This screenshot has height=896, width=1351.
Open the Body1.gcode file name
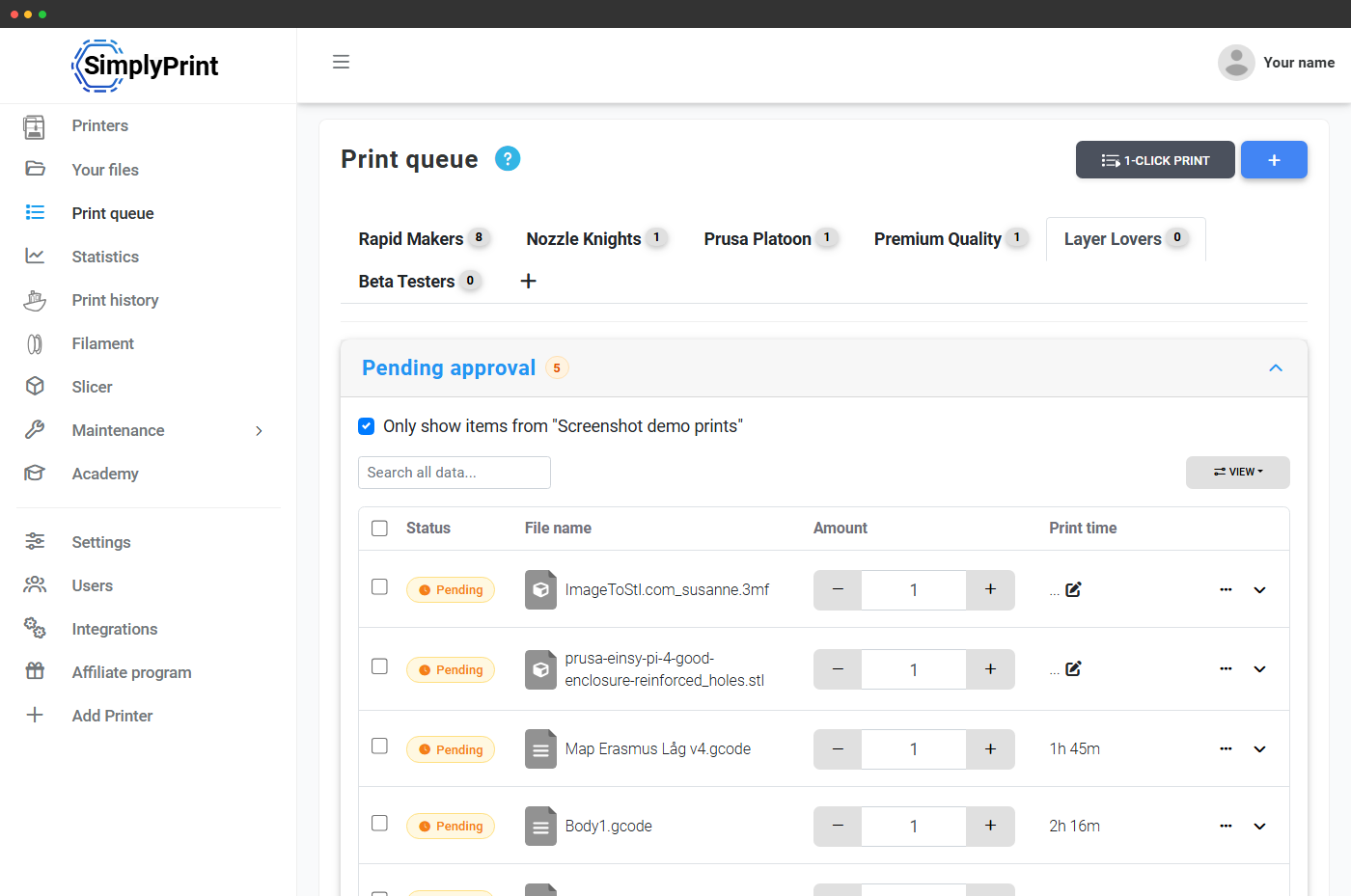609,826
